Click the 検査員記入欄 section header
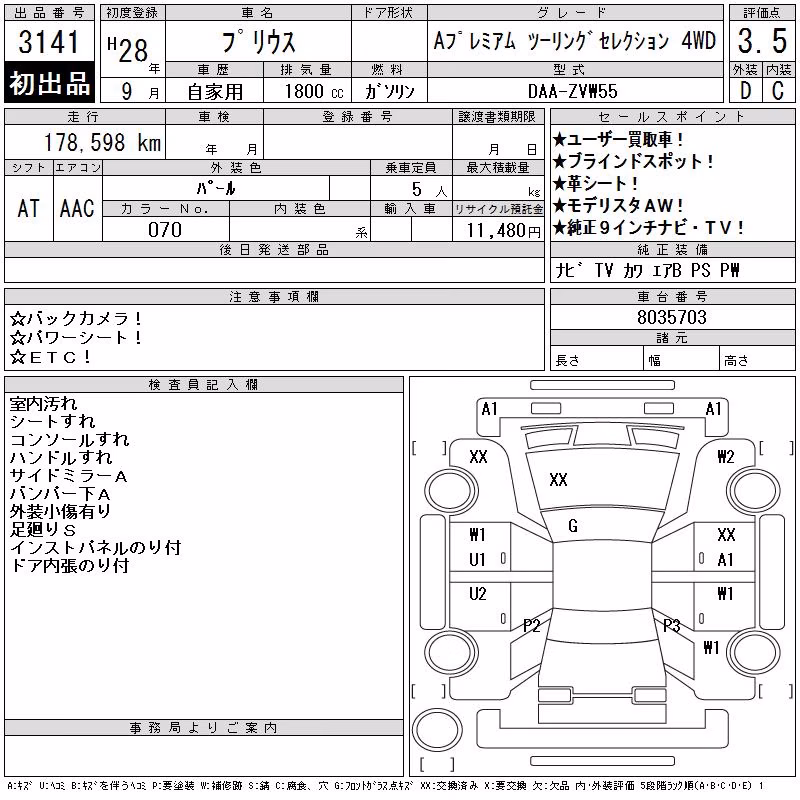The height and width of the screenshot is (800, 800). pyautogui.click(x=204, y=385)
